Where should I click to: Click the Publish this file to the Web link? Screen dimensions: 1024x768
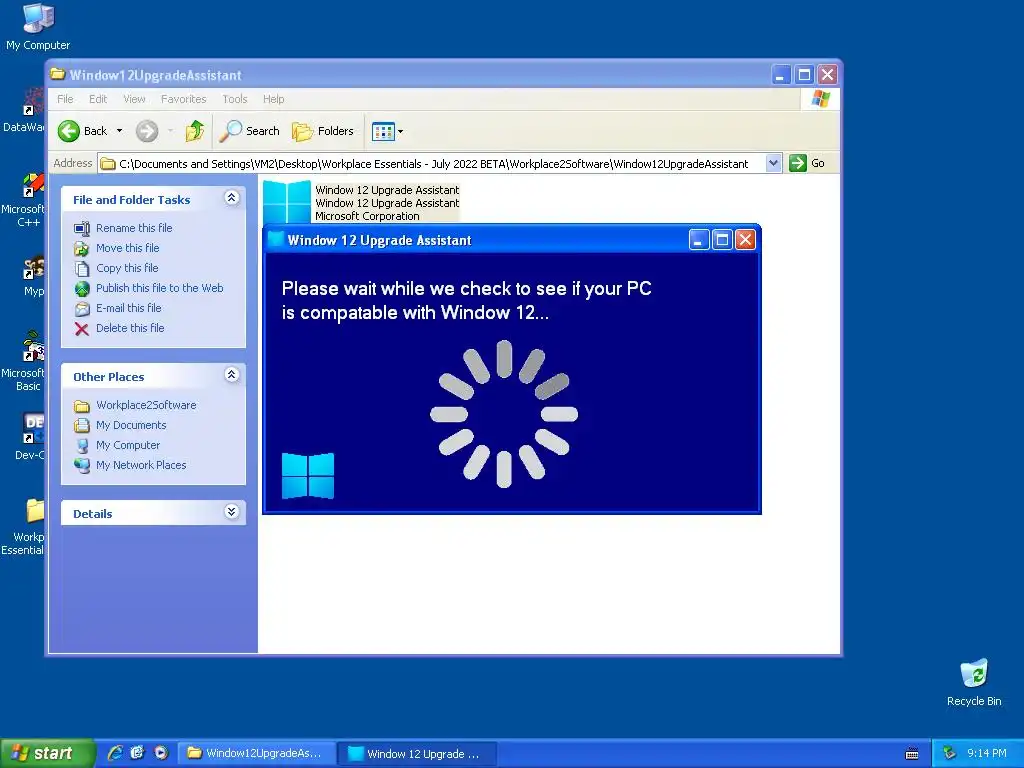click(x=159, y=288)
